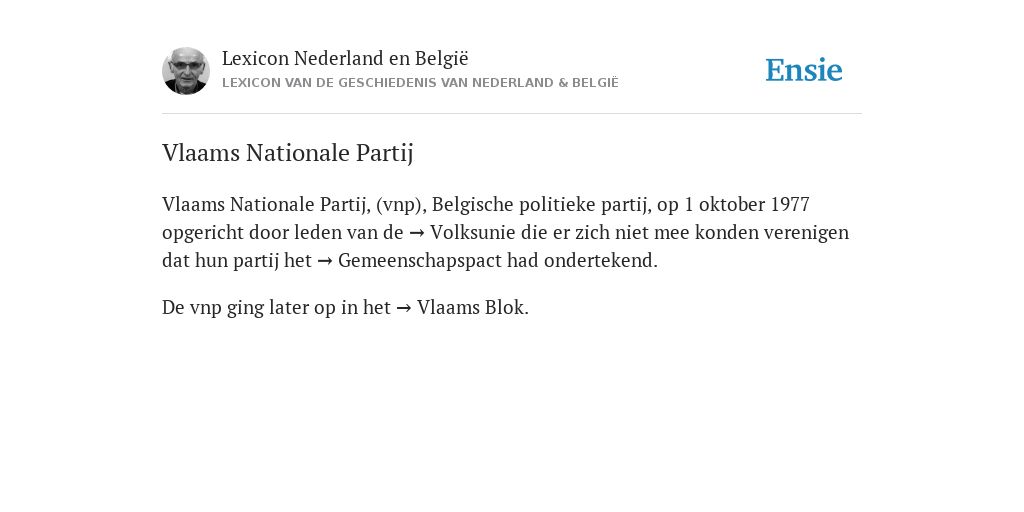The width and height of the screenshot is (1024, 512).
Task: Select the Vlaams Nationale Partij heading
Action: tap(287, 153)
